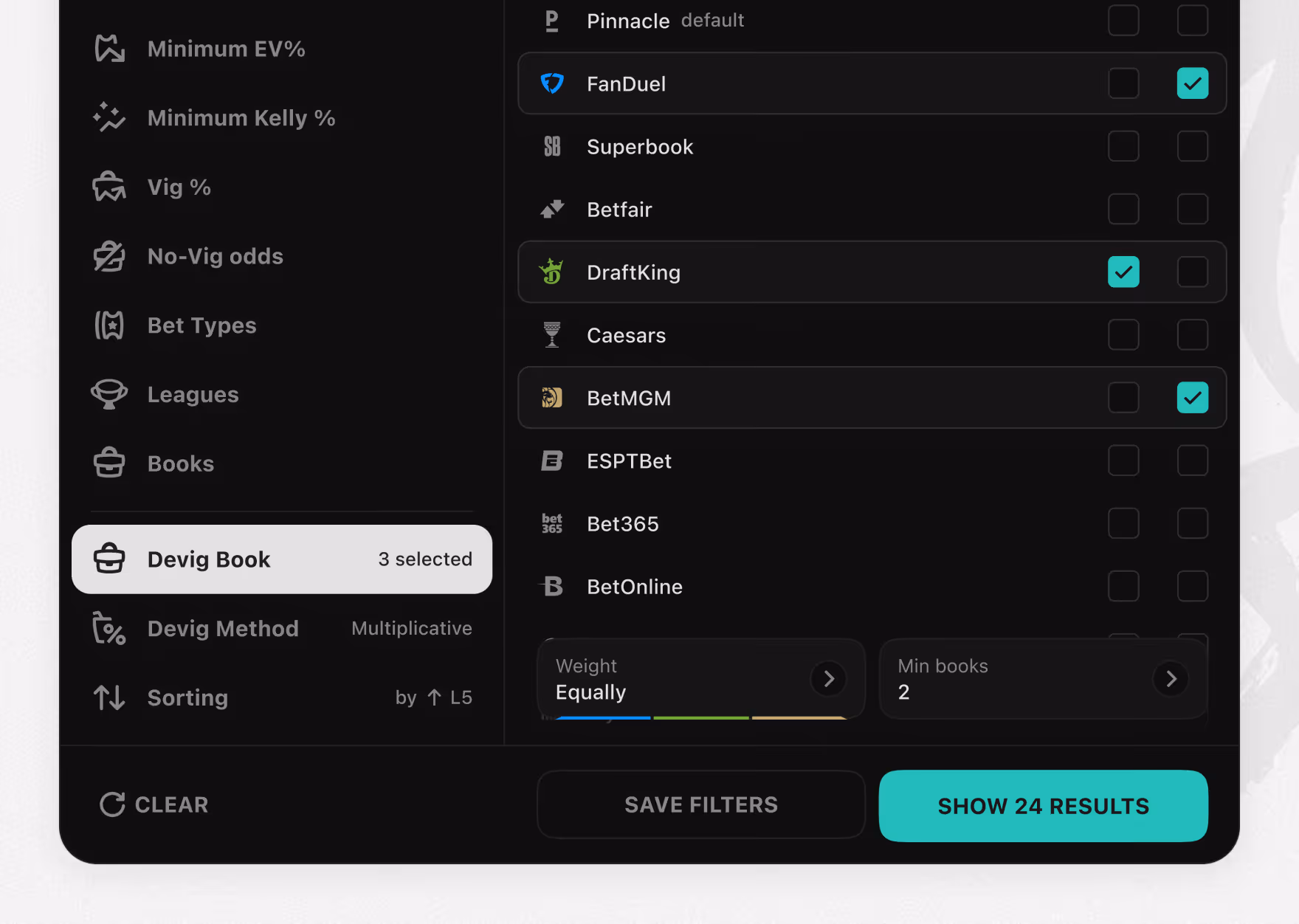Click the blue weight bar segment
This screenshot has width=1299, height=924.
tap(602, 717)
